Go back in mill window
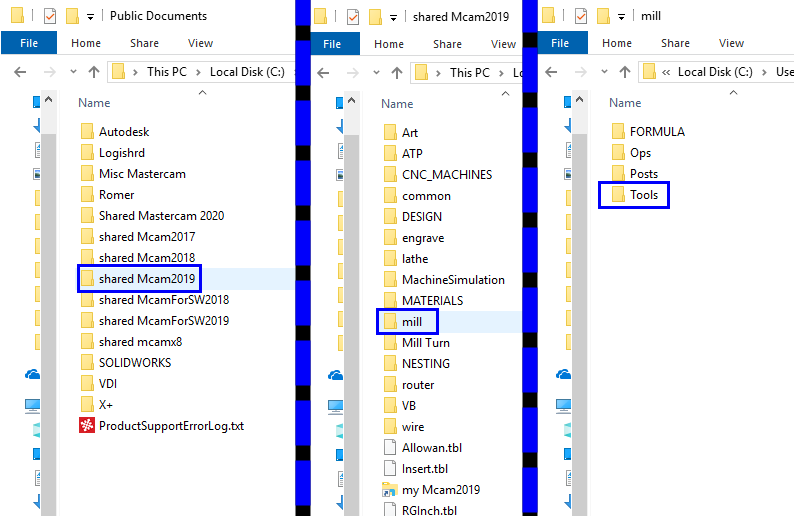The image size is (794, 516). [551, 72]
